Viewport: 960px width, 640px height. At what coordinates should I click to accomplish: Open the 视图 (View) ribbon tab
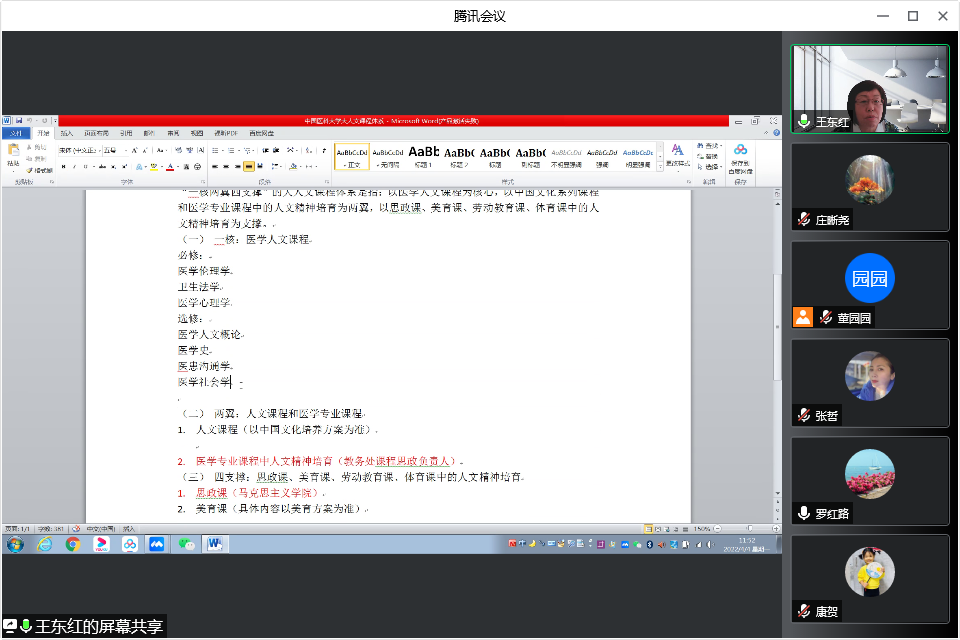tap(197, 132)
